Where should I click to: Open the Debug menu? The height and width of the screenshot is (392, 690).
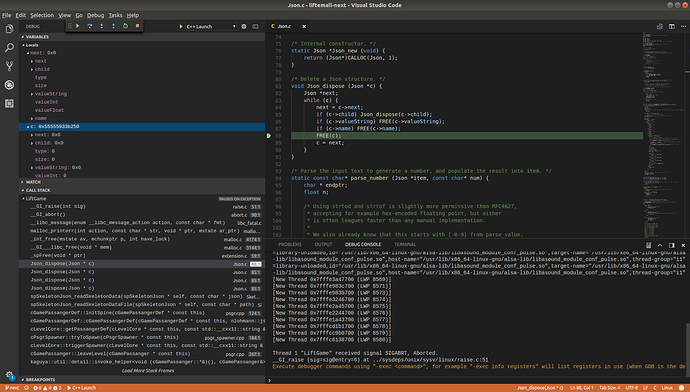95,15
